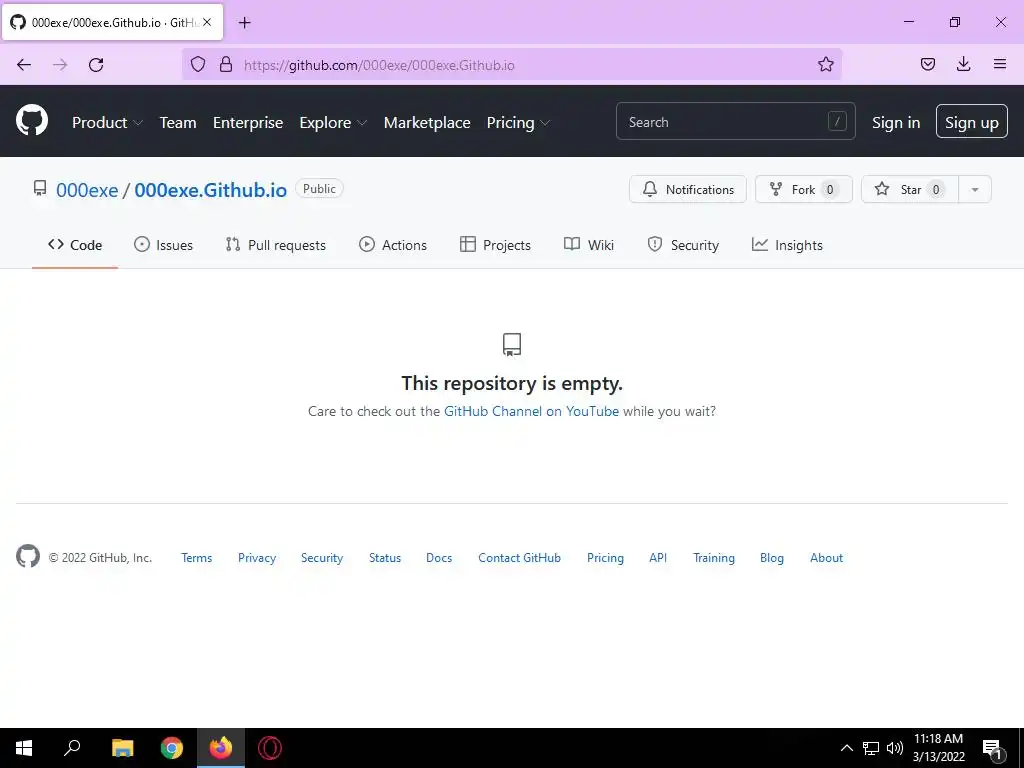1024x768 pixels.
Task: Select the Code tab
Action: tap(75, 245)
